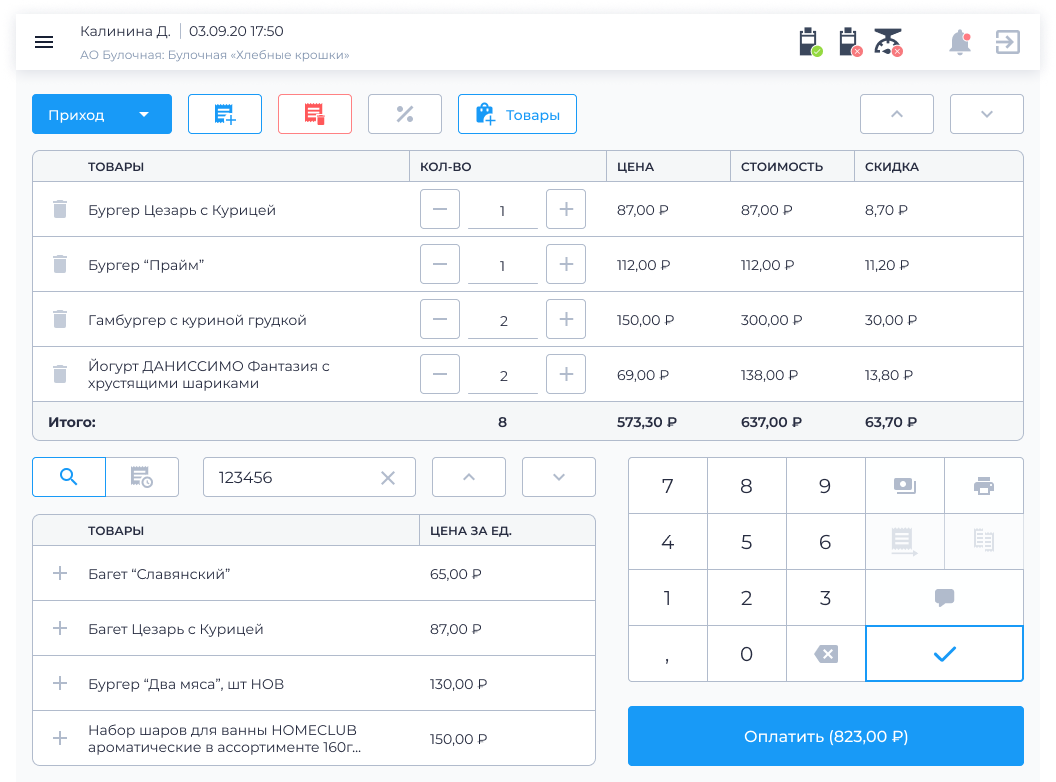Viewport: 1056px width, 782px height.
Task: Tap the 7 key on the keypad
Action: tap(667, 486)
